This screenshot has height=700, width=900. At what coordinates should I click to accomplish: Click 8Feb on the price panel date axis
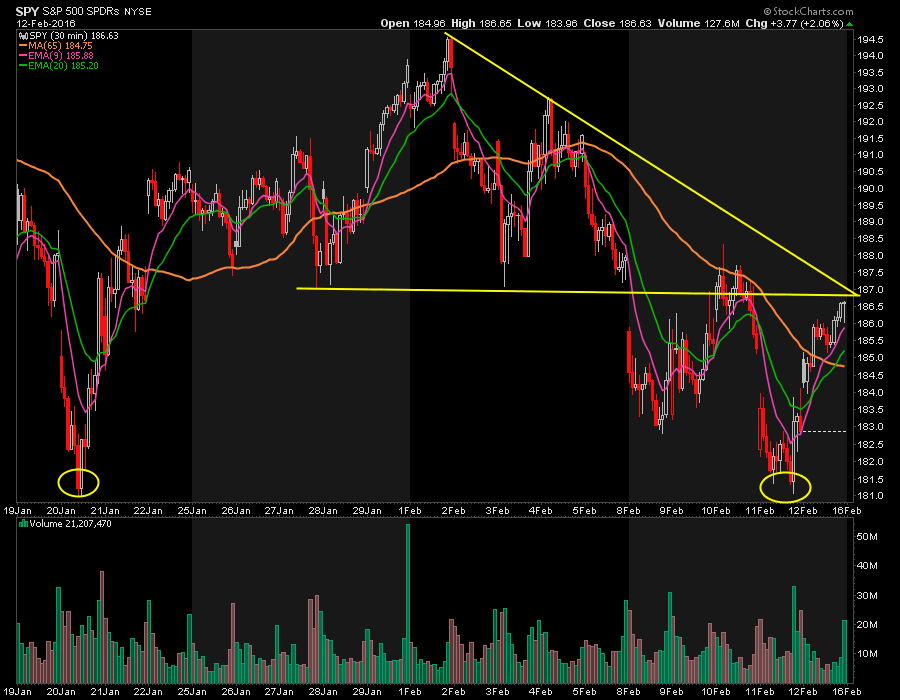click(x=628, y=511)
